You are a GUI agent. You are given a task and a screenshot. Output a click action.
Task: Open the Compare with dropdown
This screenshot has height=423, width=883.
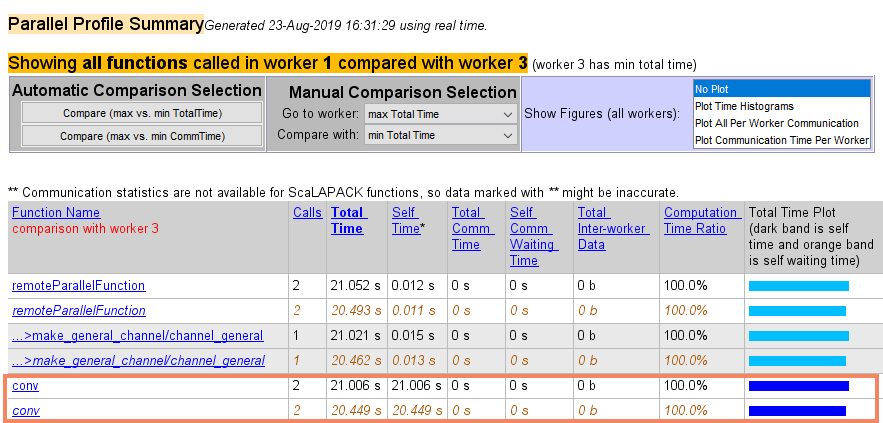point(440,135)
